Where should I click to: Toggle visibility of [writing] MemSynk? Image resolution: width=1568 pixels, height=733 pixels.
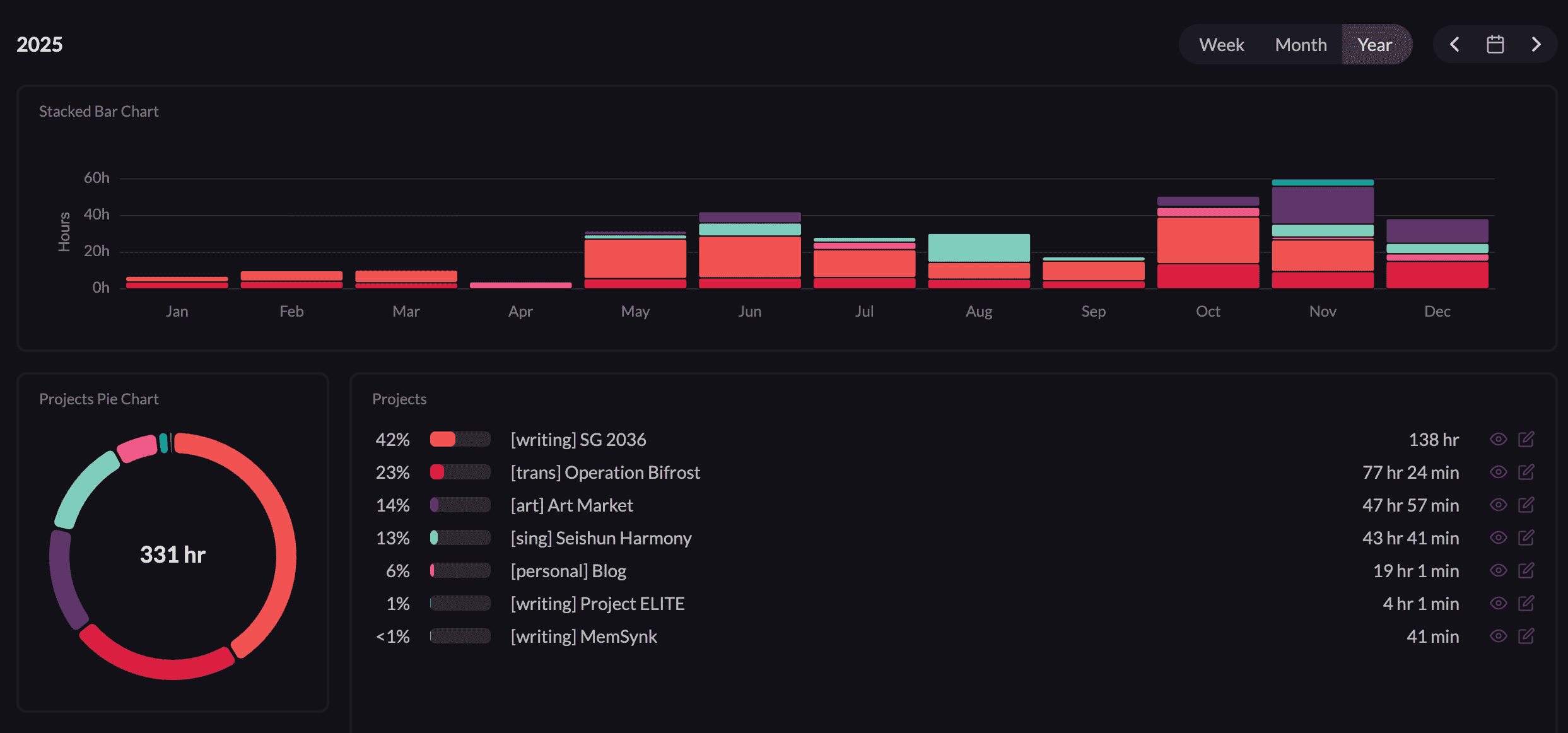click(x=1499, y=636)
